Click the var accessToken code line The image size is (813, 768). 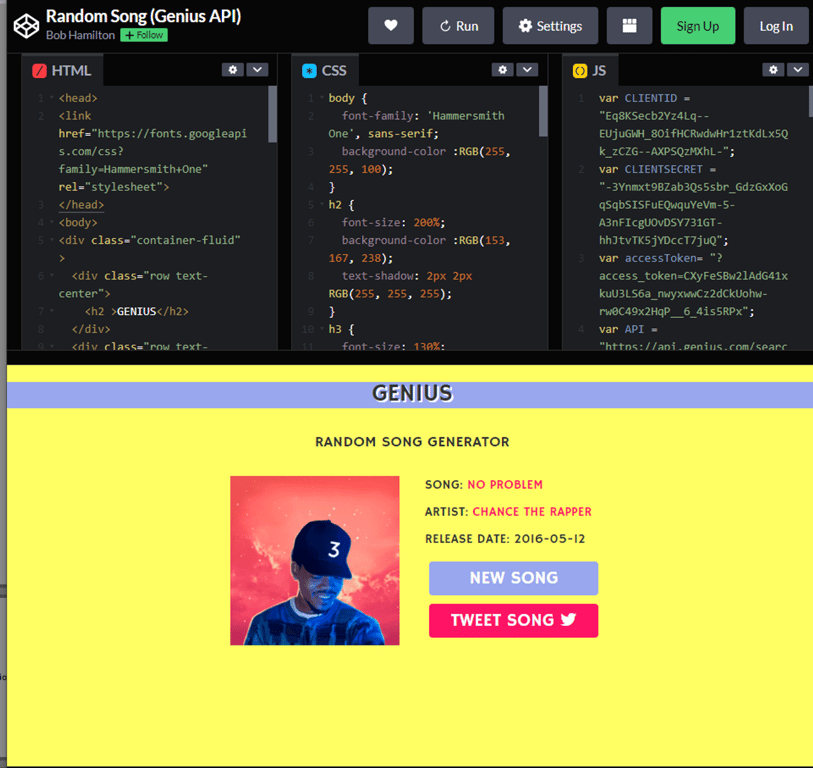(693, 285)
